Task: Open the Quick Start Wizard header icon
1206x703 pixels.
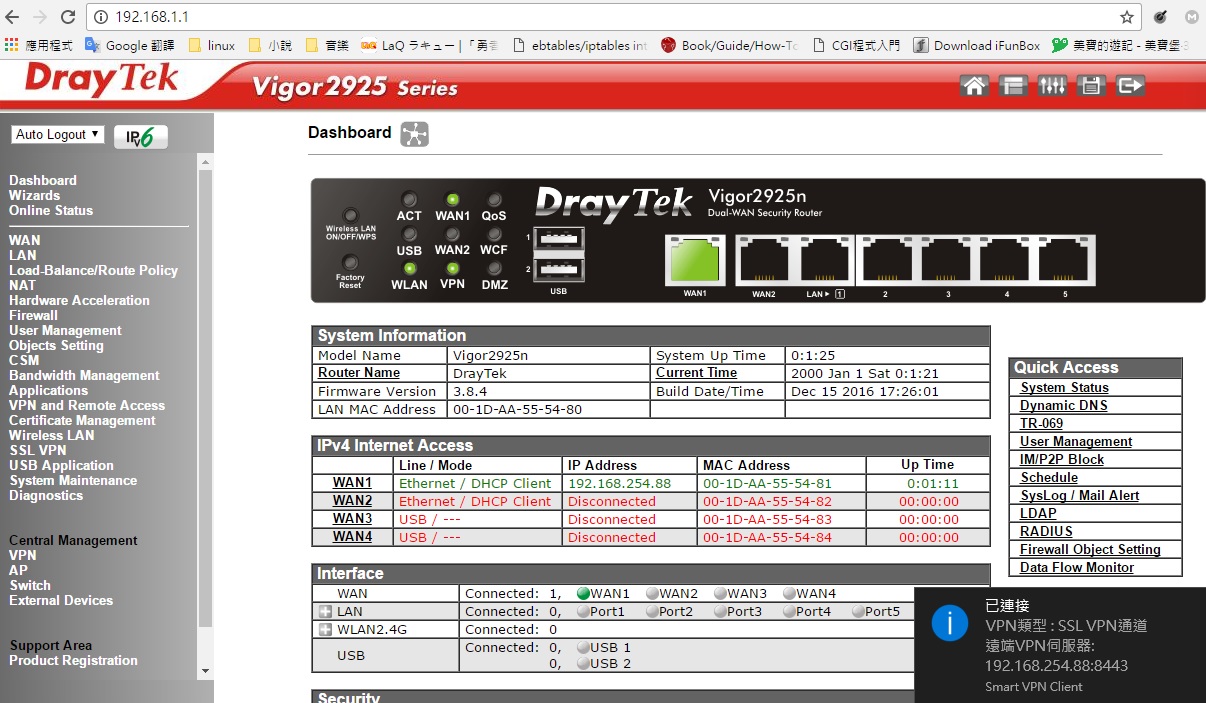Action: 1012,86
